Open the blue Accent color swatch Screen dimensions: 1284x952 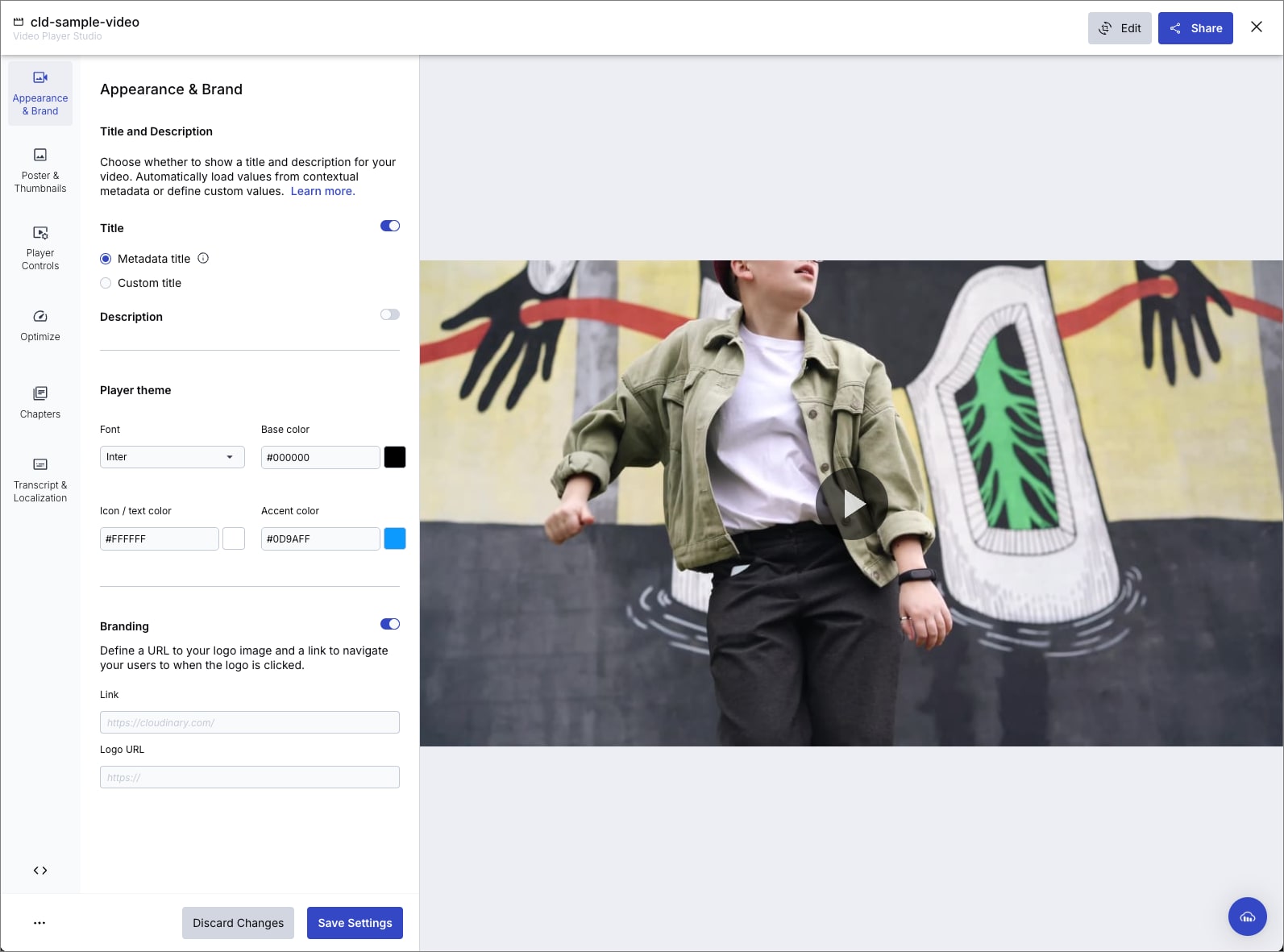point(395,538)
